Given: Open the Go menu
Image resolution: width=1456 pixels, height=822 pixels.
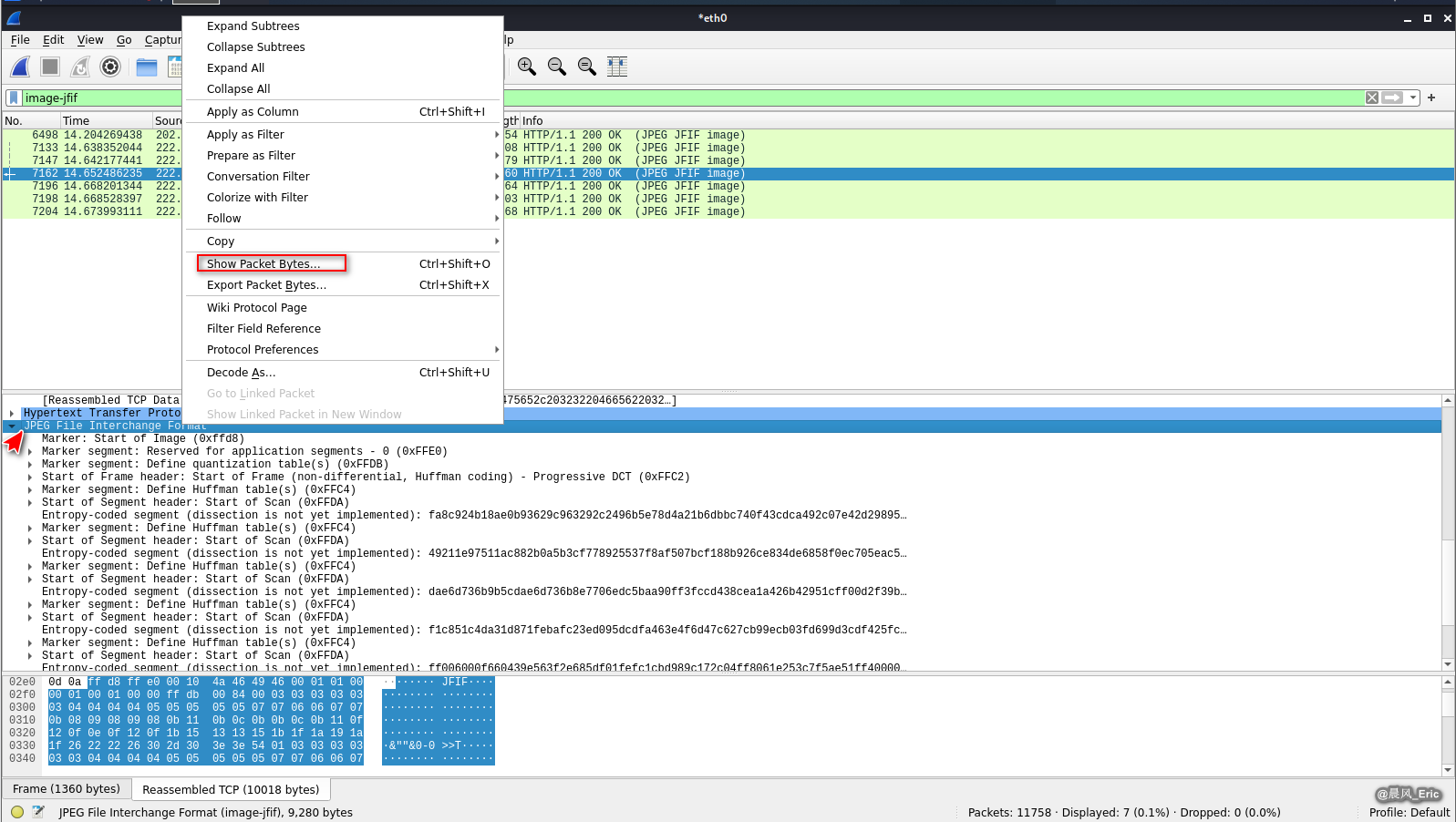Looking at the screenshot, I should click(124, 39).
